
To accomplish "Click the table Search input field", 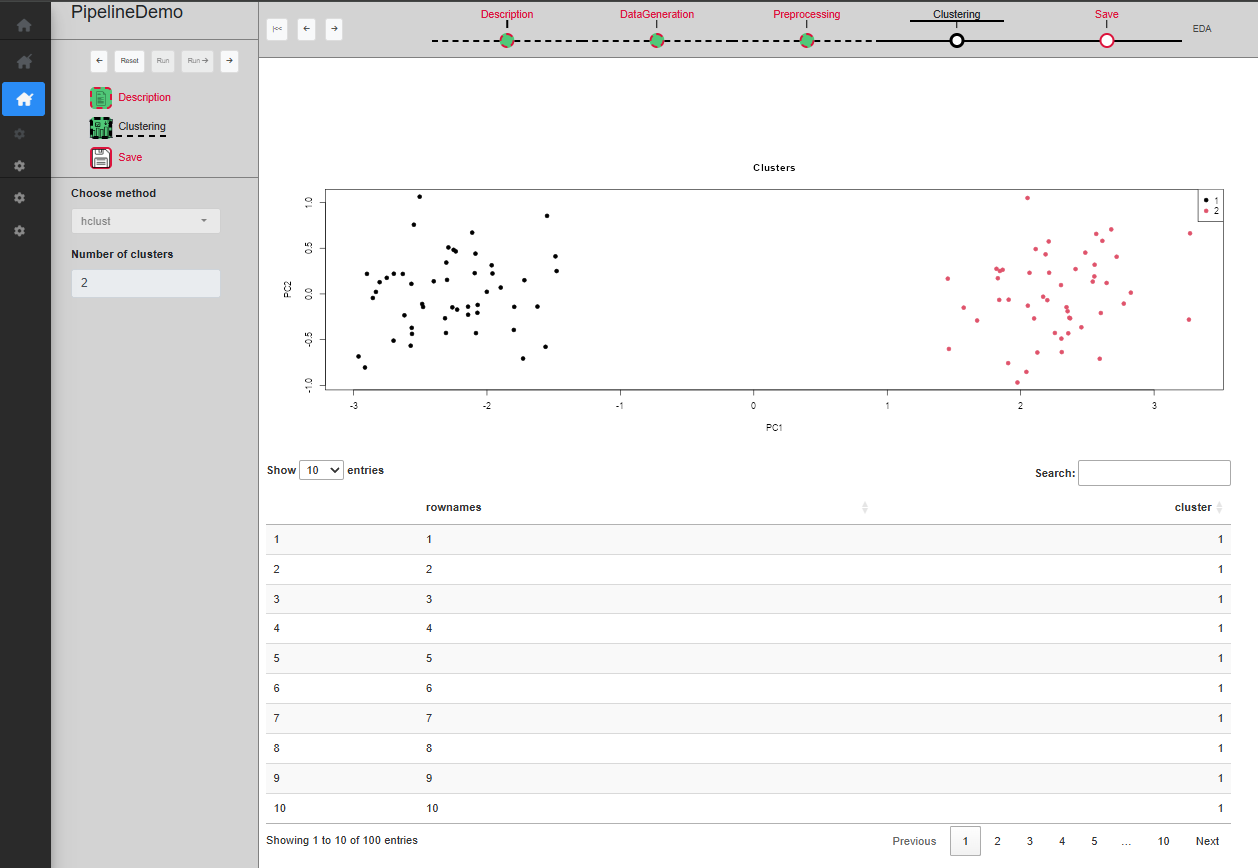I will pyautogui.click(x=1154, y=473).
